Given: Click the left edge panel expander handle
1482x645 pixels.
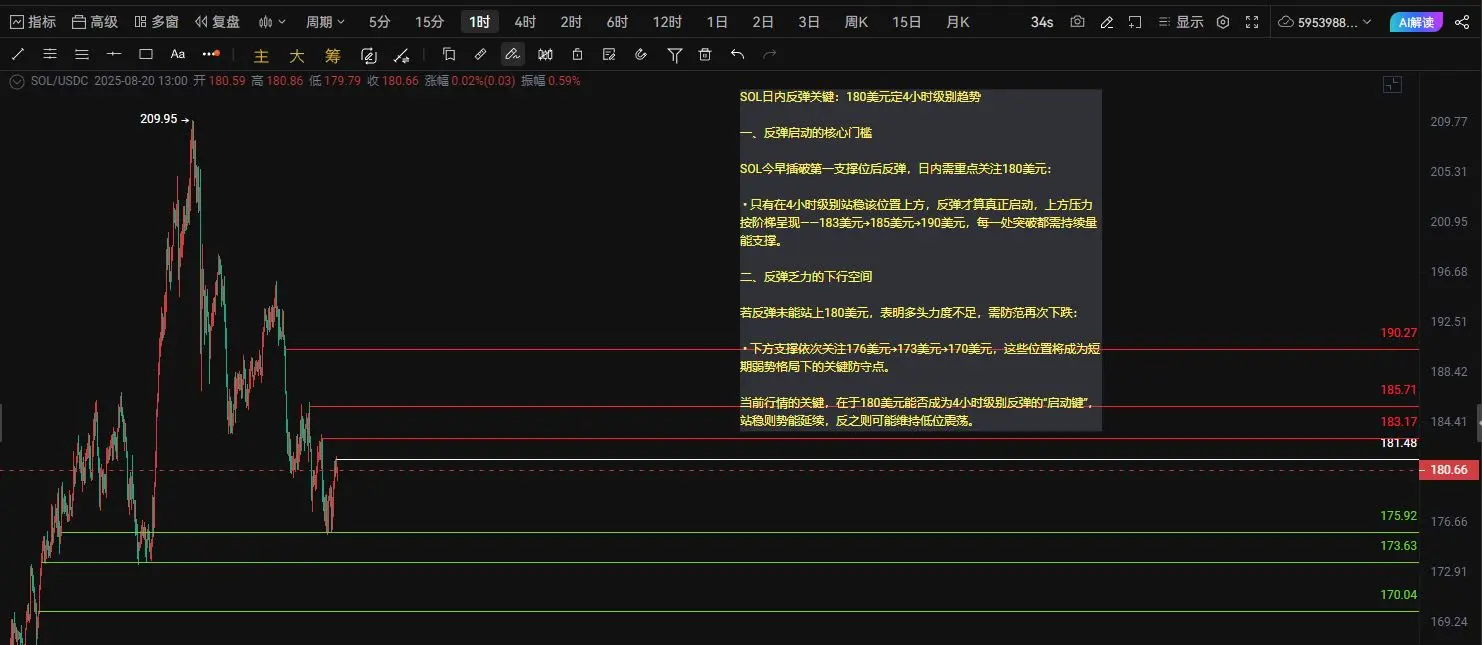Looking at the screenshot, I should click(x=2, y=424).
